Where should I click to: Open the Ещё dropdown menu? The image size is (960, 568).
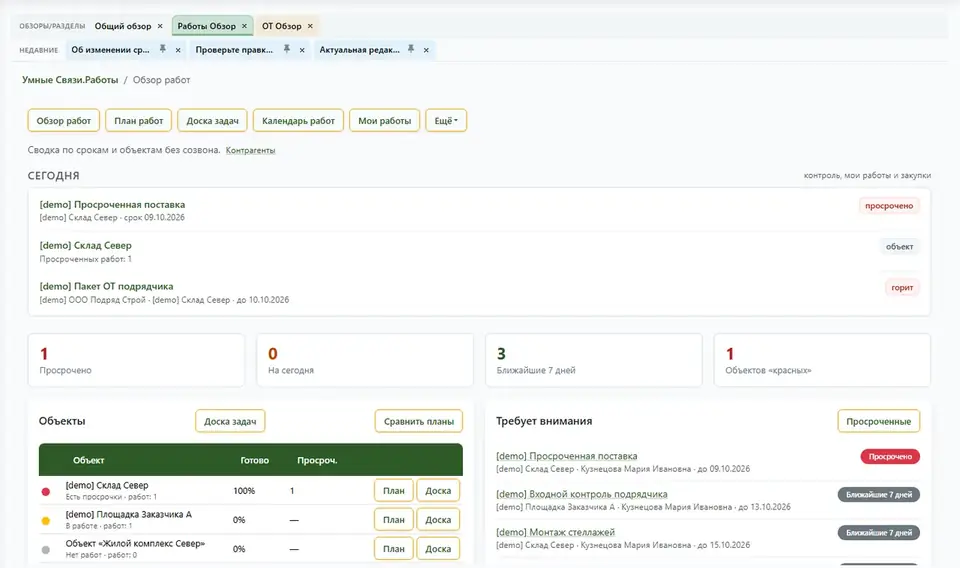pyautogui.click(x=446, y=121)
